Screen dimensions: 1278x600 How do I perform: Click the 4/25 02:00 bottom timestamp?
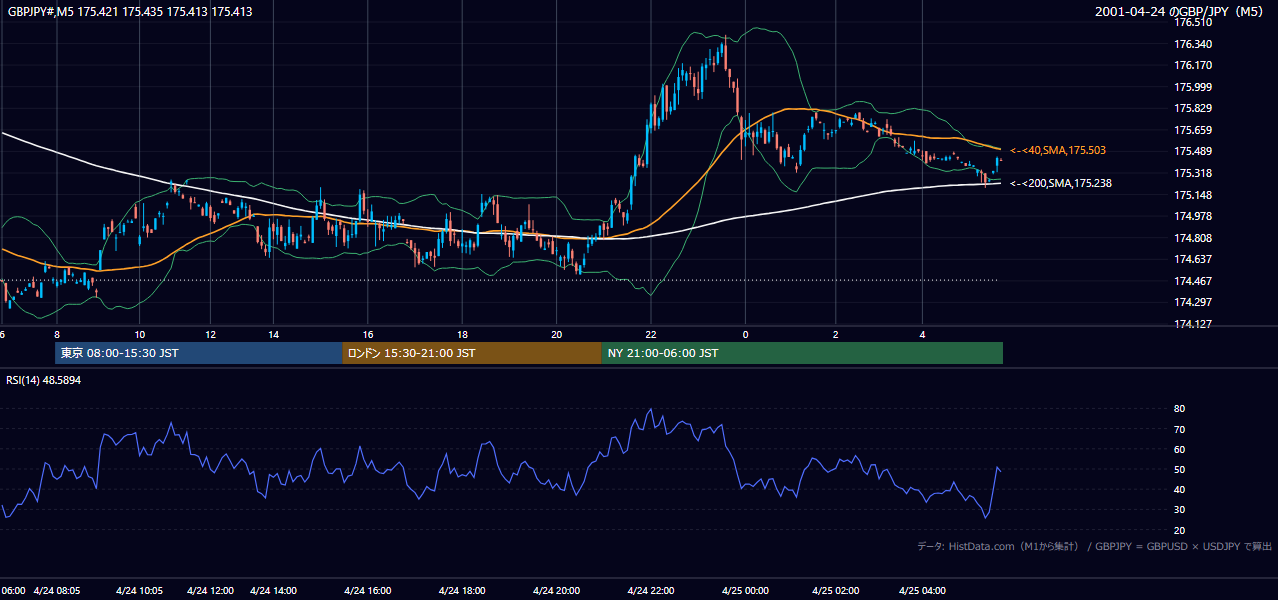pyautogui.click(x=836, y=590)
